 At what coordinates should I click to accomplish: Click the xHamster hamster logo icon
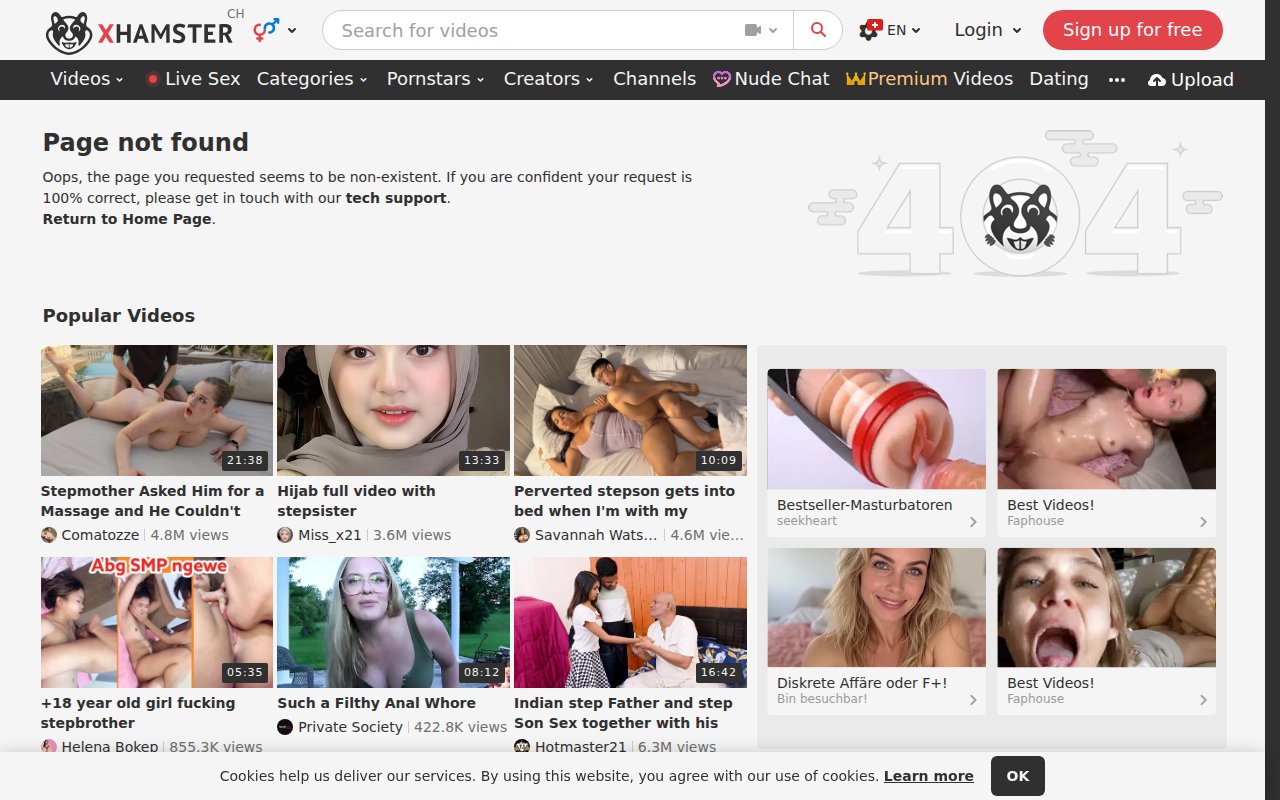[67, 30]
